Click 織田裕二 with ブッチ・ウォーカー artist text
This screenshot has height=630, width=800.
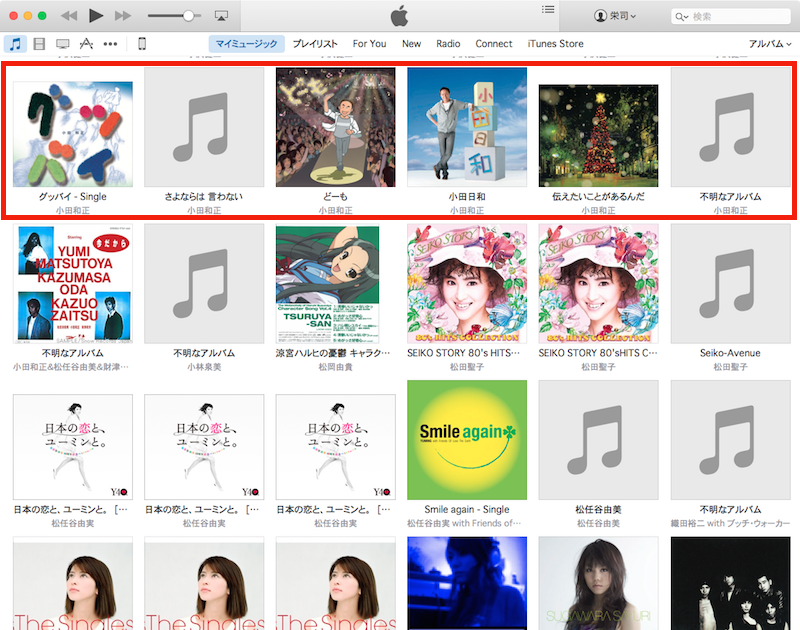730,523
